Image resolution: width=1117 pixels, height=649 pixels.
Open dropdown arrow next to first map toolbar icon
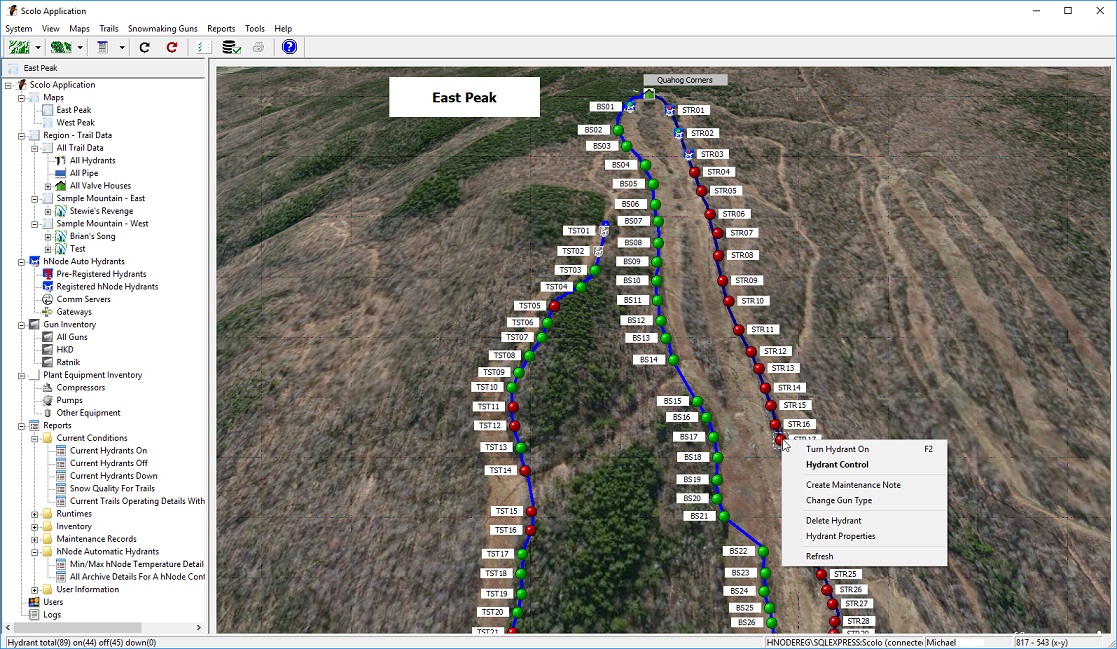pyautogui.click(x=38, y=47)
